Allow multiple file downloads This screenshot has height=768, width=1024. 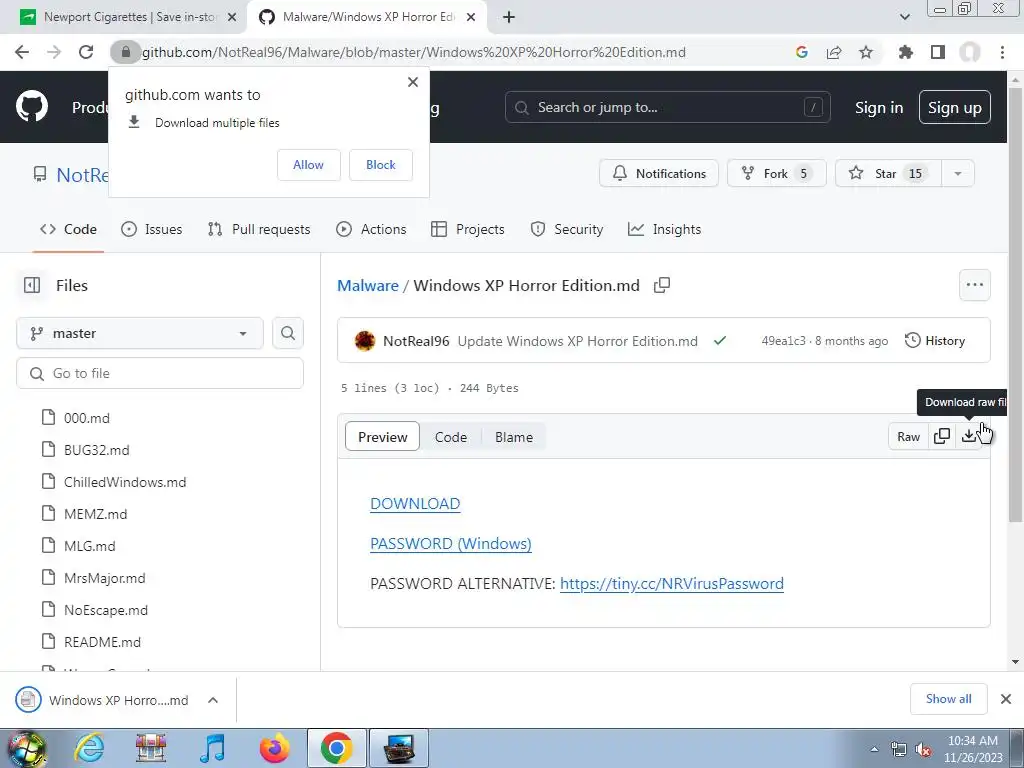click(308, 165)
